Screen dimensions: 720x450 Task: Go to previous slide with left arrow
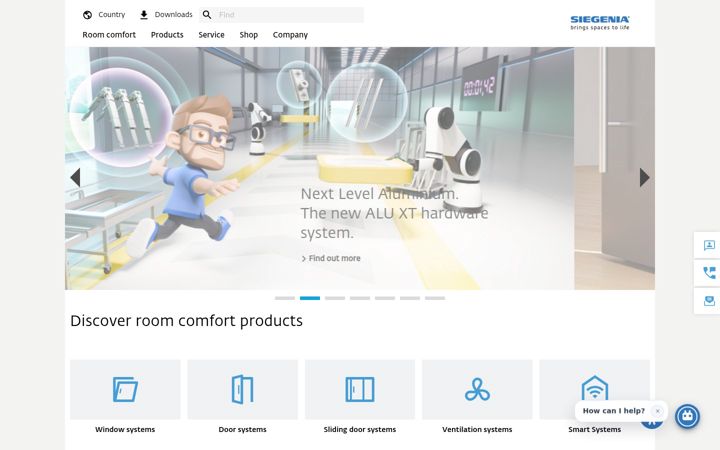coord(76,178)
